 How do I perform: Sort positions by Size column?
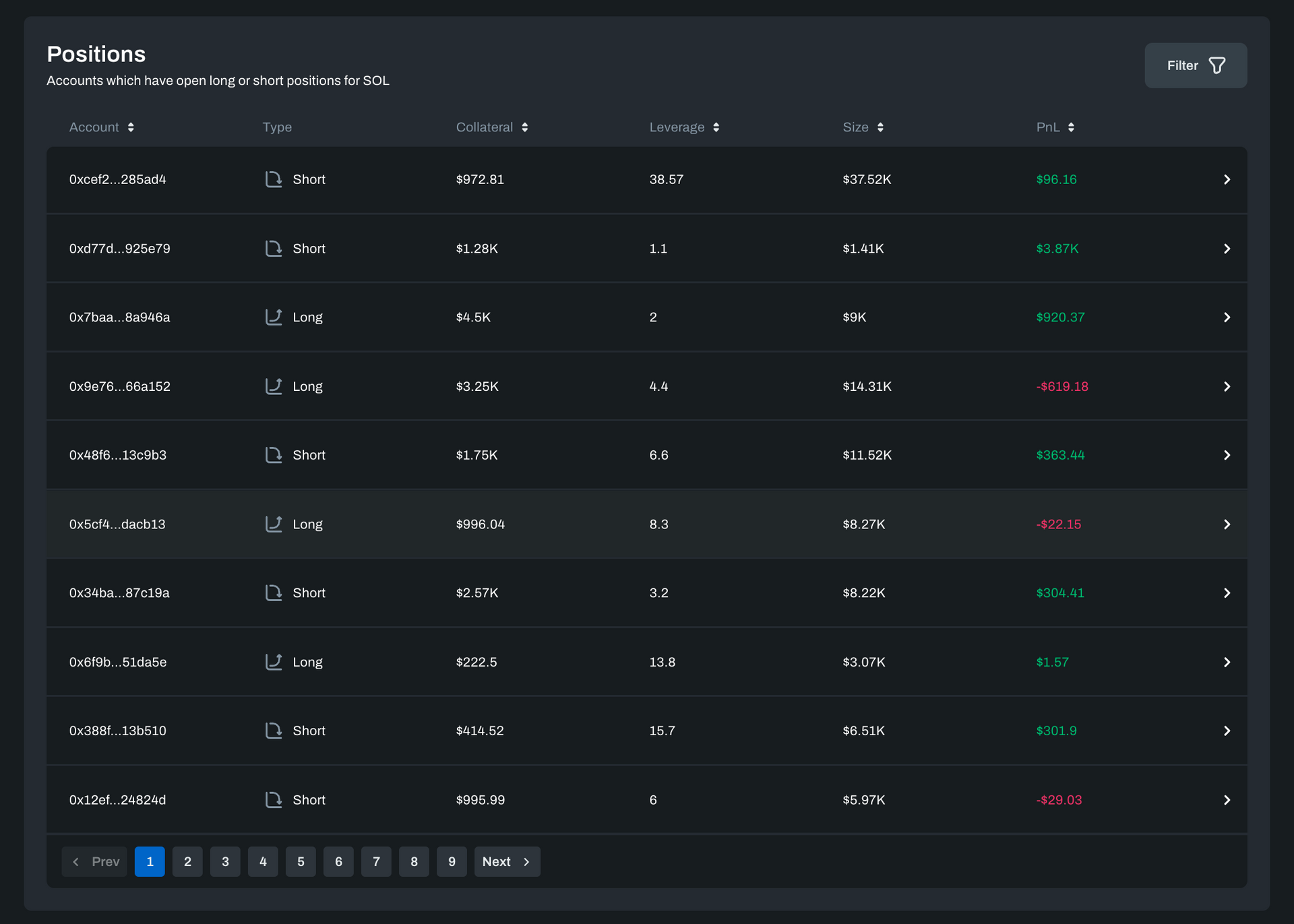pos(880,127)
